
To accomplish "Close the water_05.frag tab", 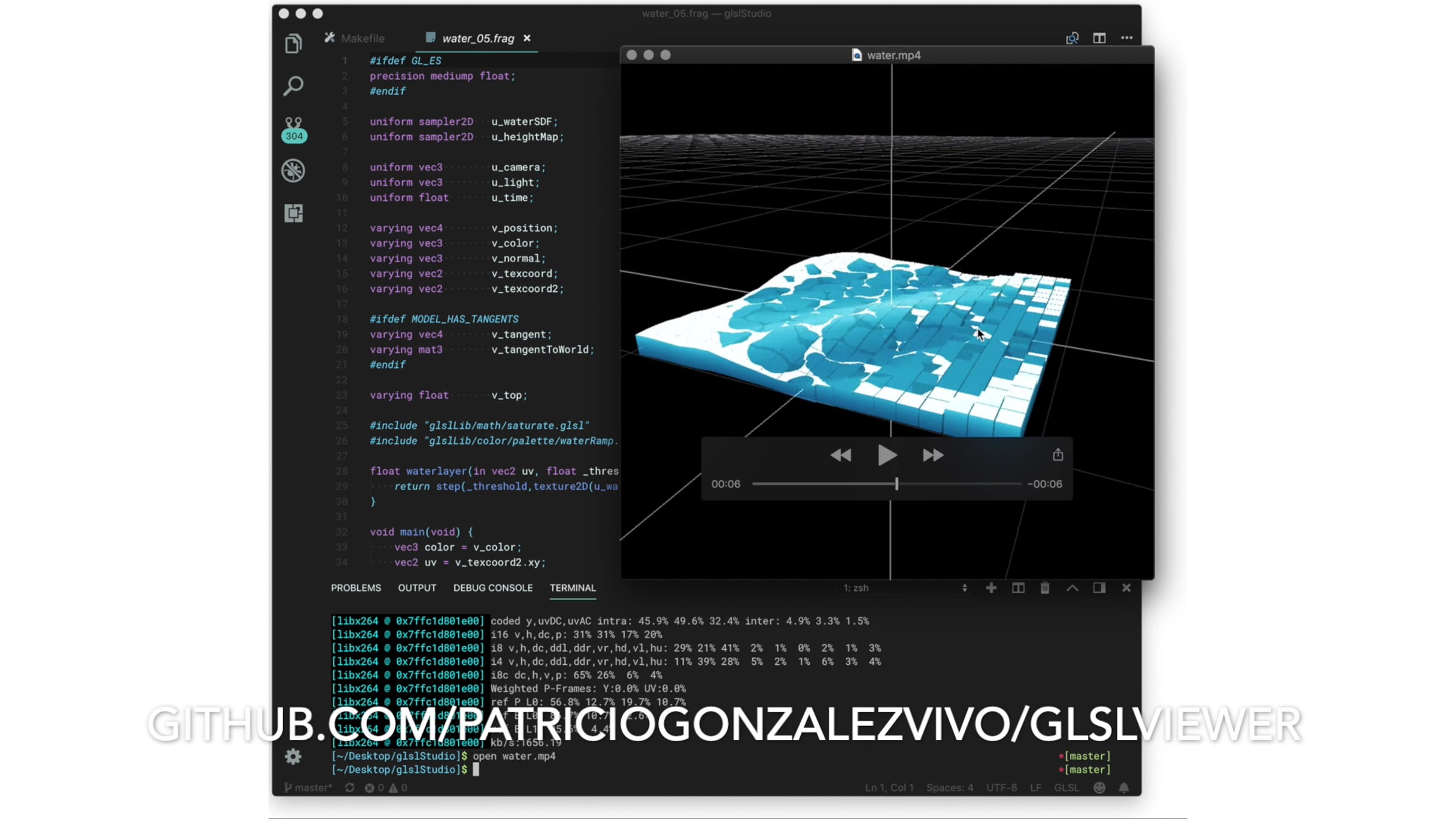I will tap(527, 38).
